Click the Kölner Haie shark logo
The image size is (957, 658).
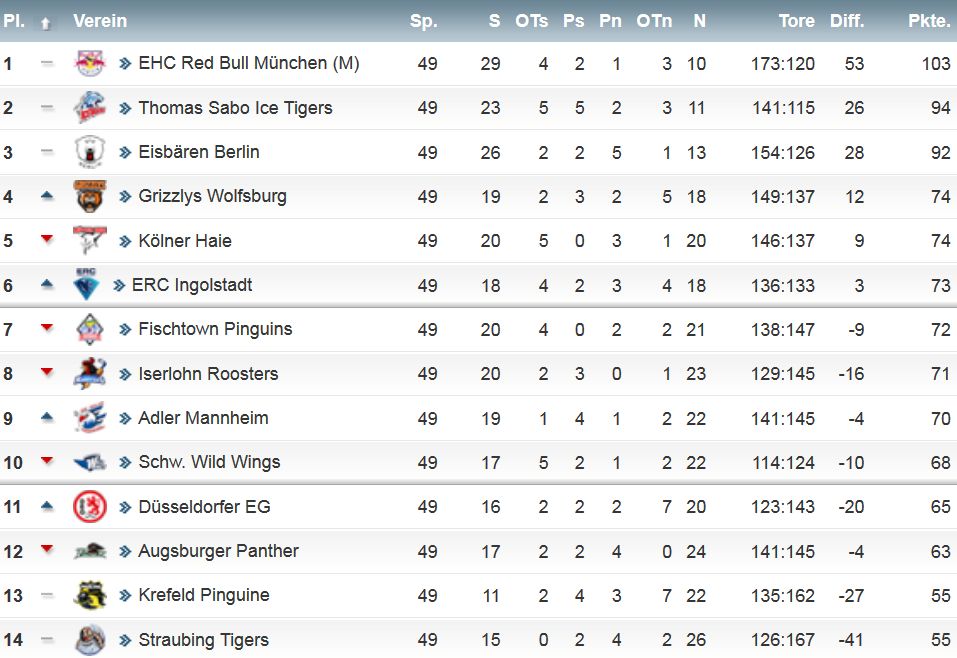[90, 240]
